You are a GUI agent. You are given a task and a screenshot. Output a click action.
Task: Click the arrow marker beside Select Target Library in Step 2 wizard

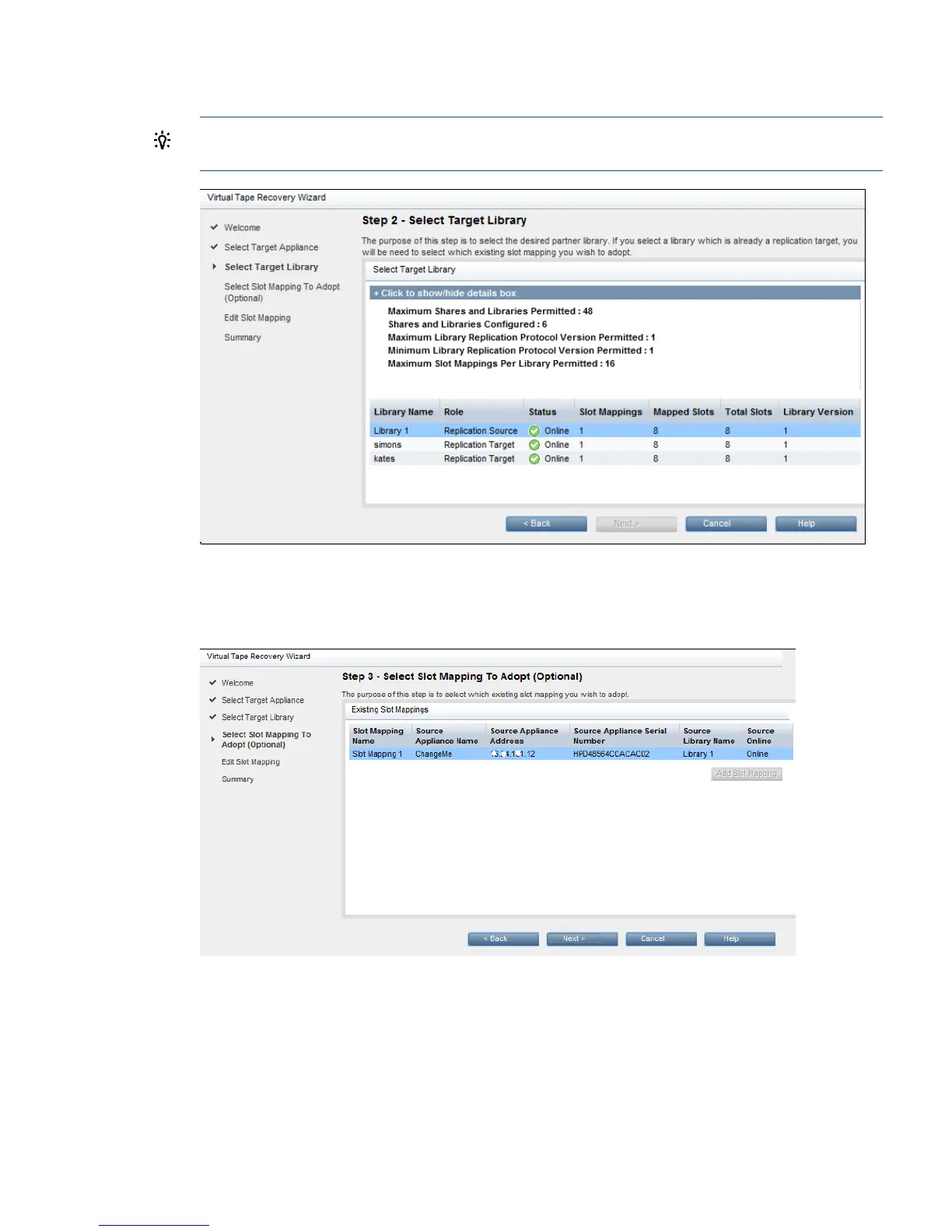[x=215, y=267]
